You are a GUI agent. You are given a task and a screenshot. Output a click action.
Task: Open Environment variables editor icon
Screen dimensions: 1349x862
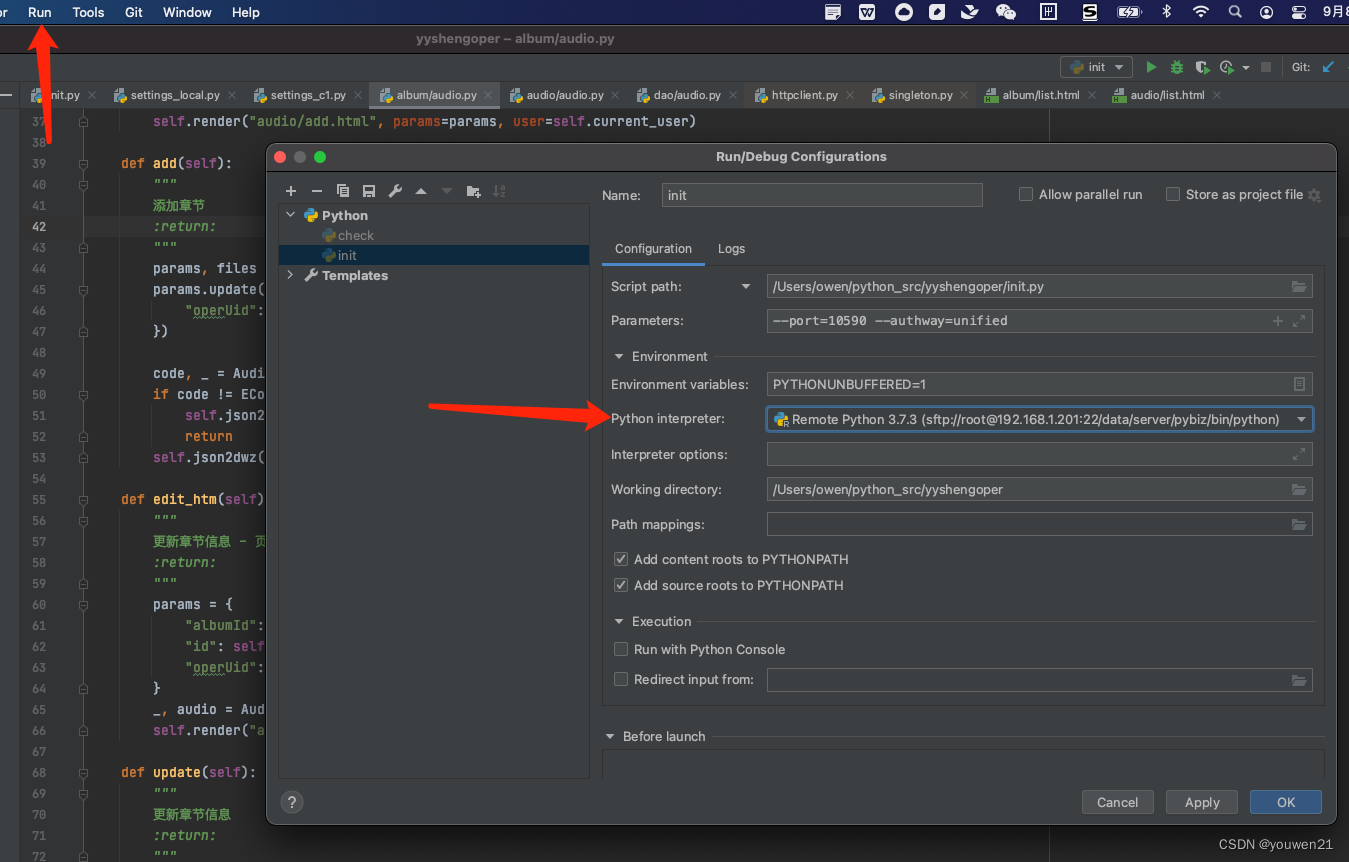pos(1299,384)
